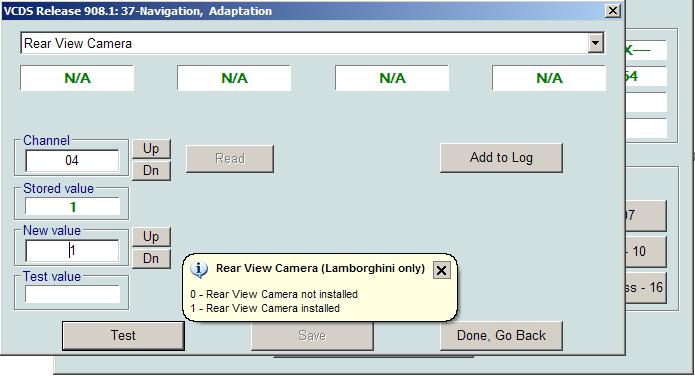Click the first N/A measurement box
The width and height of the screenshot is (695, 376).
tap(77, 78)
